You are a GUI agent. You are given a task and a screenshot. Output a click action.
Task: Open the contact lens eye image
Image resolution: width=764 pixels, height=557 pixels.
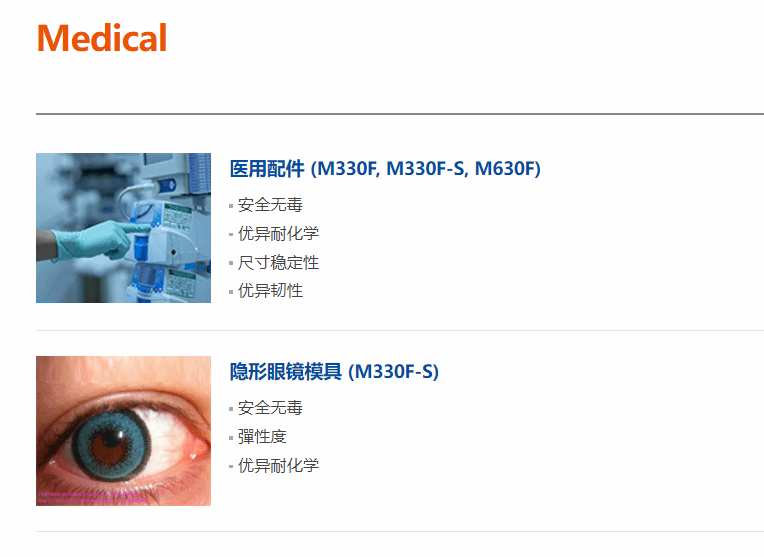(123, 431)
